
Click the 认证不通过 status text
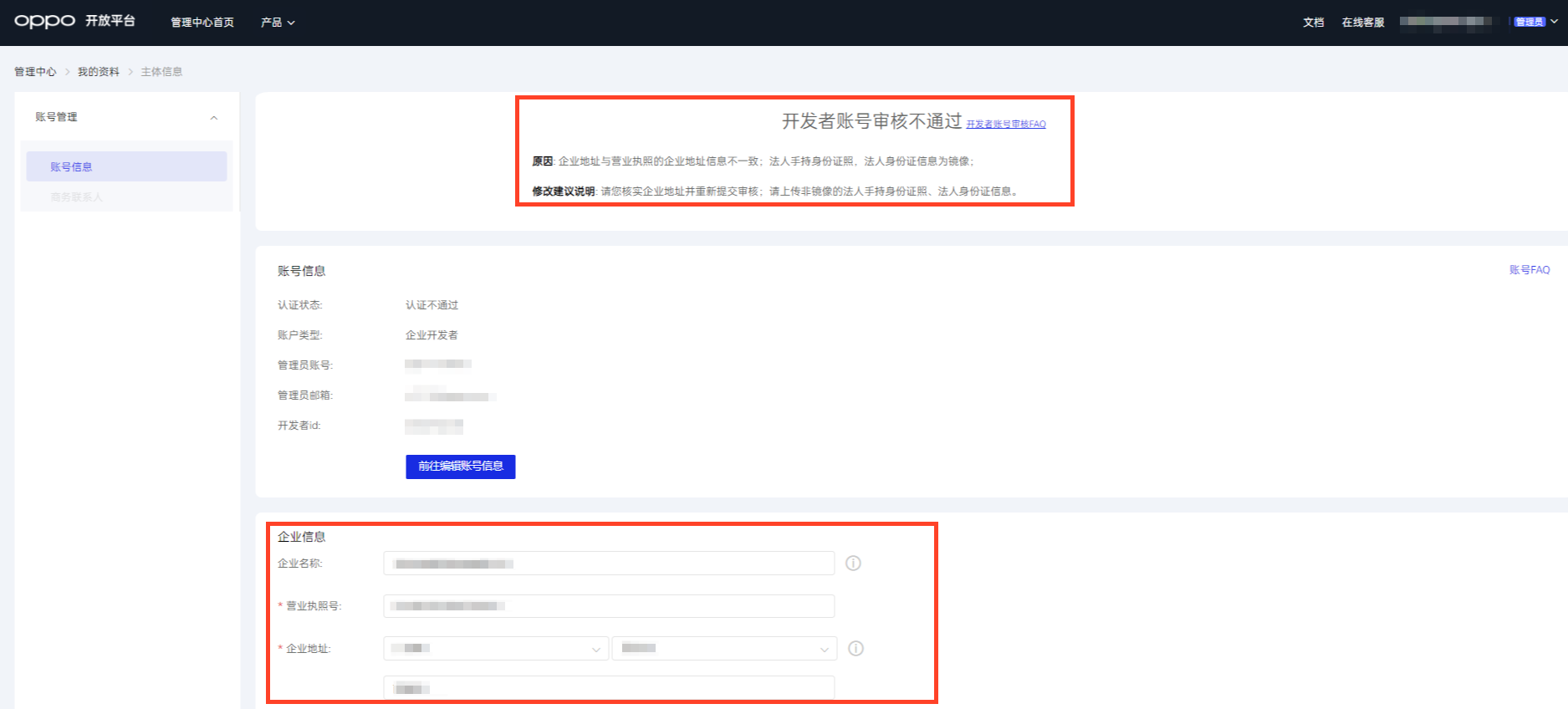pyautogui.click(x=432, y=305)
